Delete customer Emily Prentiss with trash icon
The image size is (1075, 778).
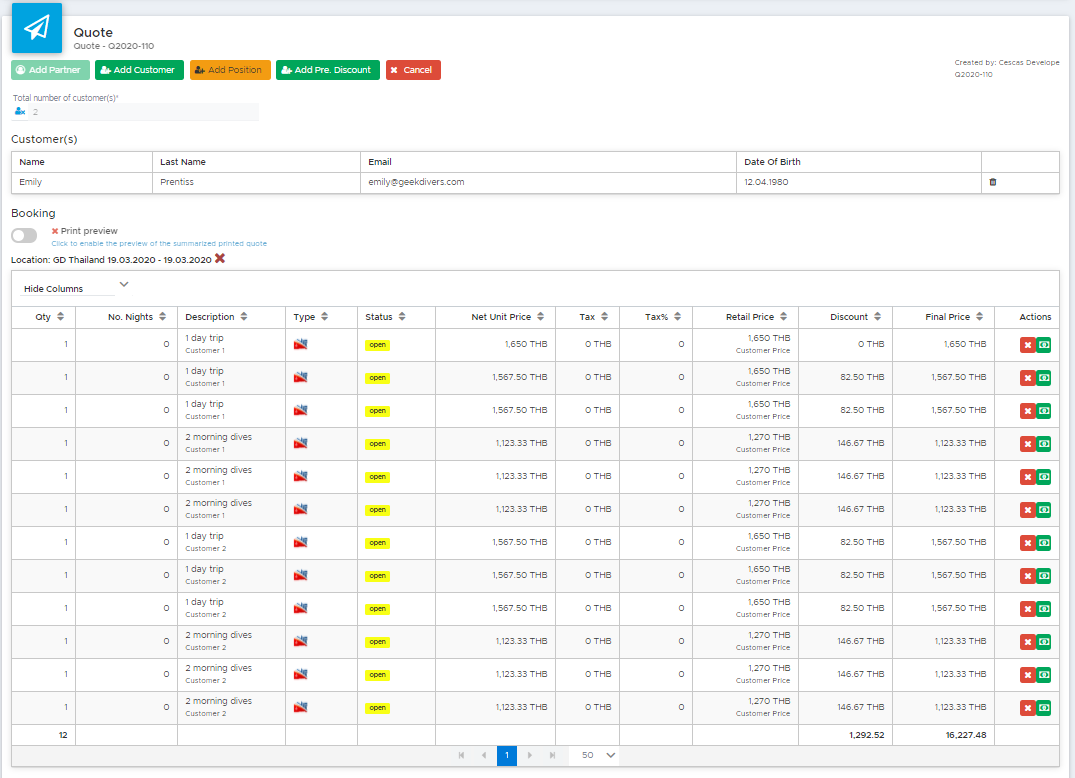click(993, 182)
